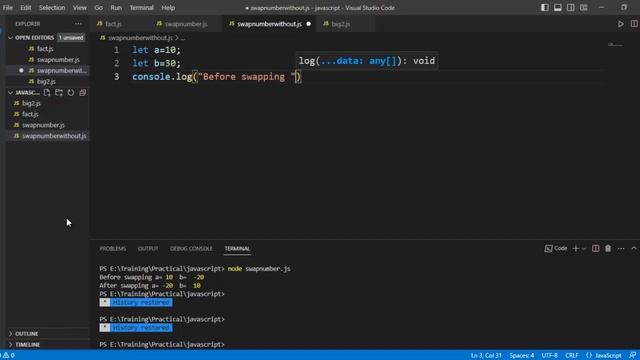The height and width of the screenshot is (360, 640).
Task: Open big2.js in Open Editors list
Action: [x=46, y=81]
